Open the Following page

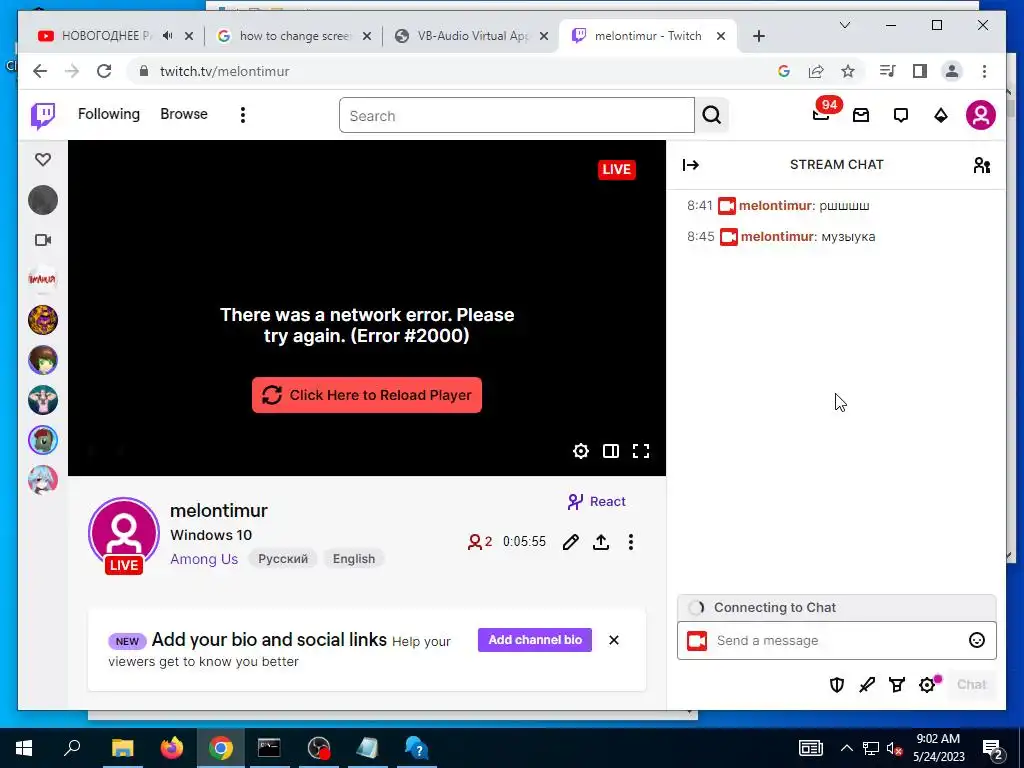(x=109, y=114)
